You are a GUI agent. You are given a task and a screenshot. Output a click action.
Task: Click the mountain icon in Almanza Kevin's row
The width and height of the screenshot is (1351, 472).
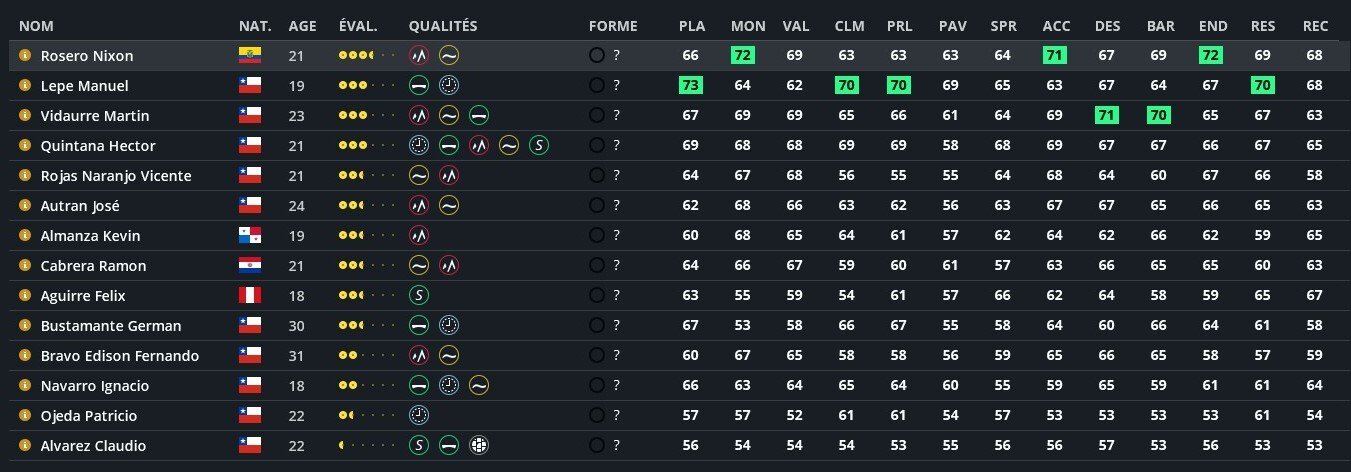point(419,236)
